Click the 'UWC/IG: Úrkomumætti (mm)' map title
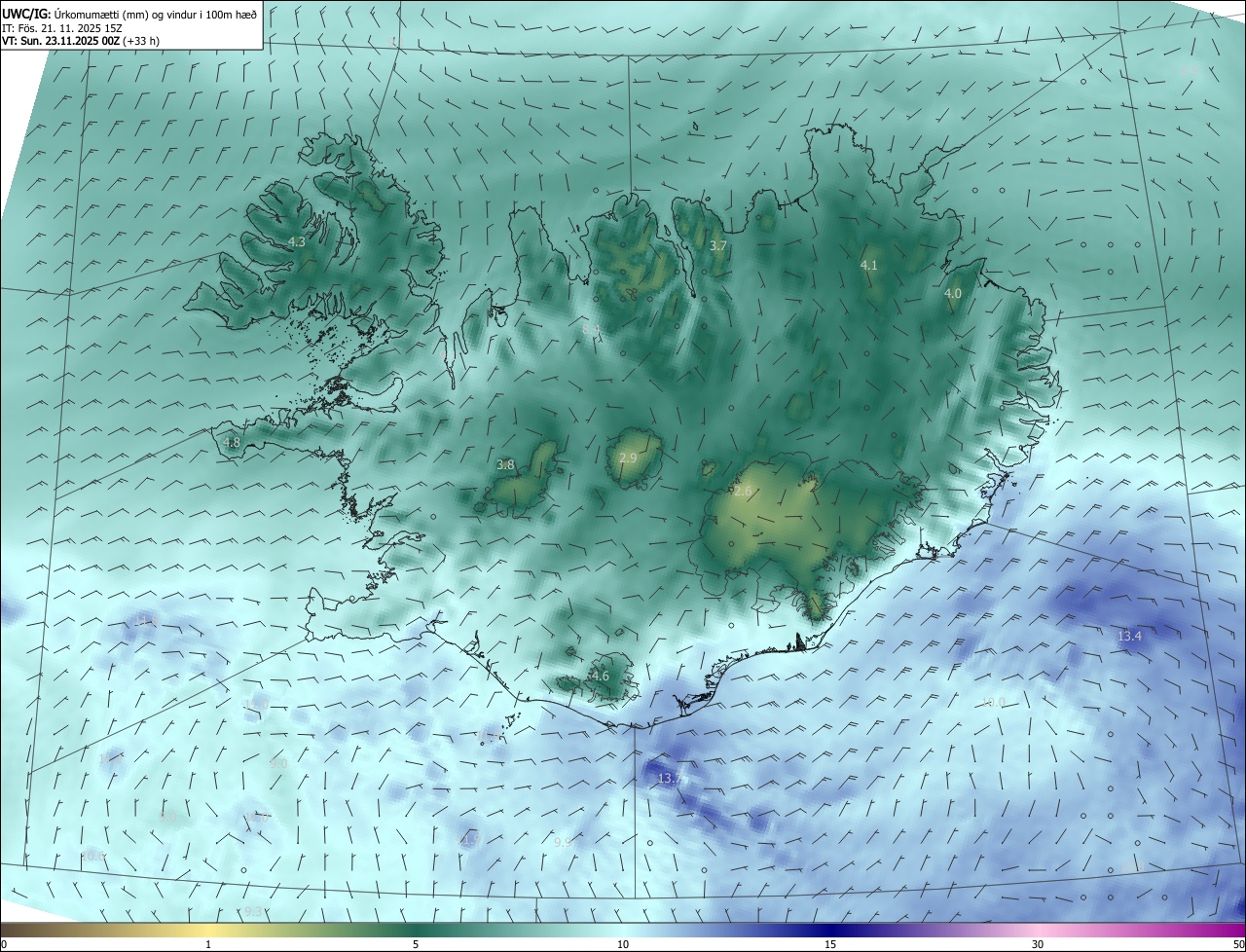This screenshot has height=952, width=1246. click(129, 14)
